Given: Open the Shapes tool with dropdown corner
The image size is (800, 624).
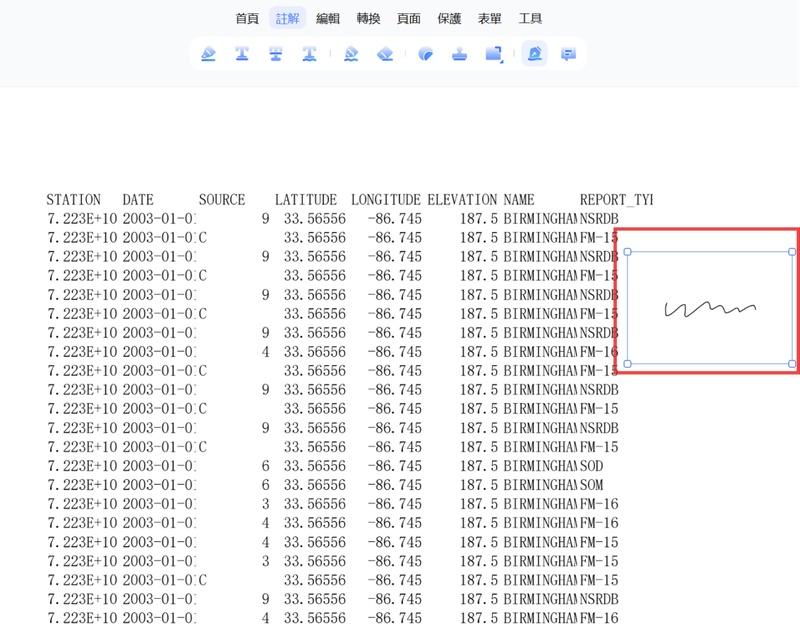Looking at the screenshot, I should click(493, 54).
